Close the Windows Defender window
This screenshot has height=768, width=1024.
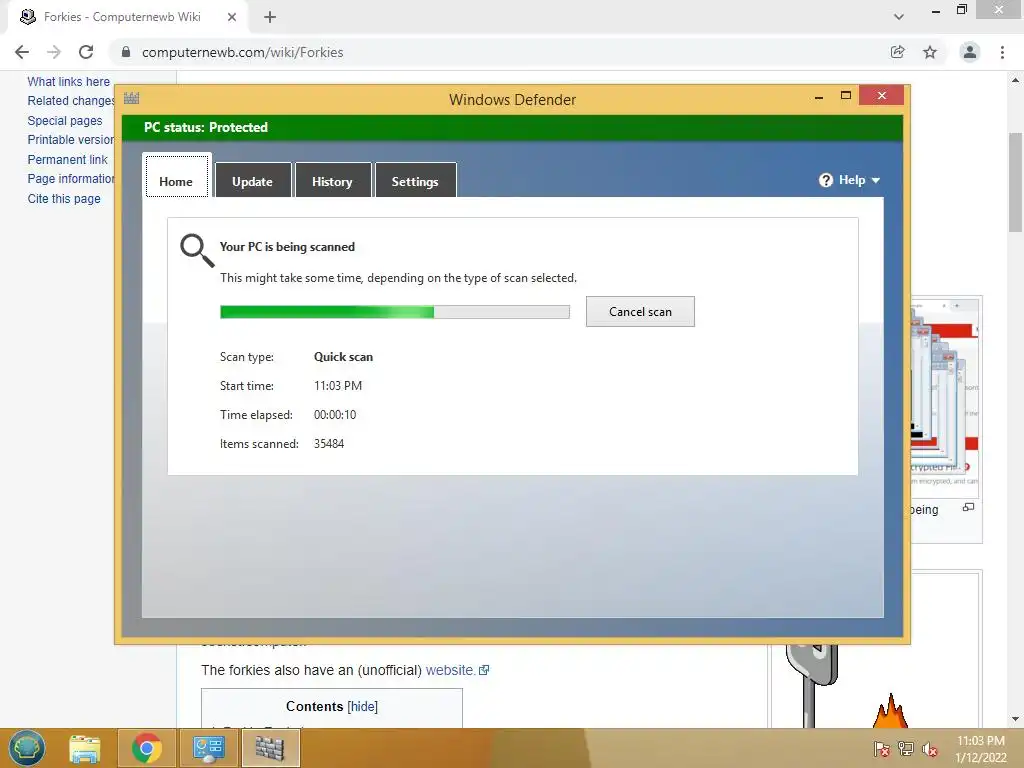tap(882, 95)
